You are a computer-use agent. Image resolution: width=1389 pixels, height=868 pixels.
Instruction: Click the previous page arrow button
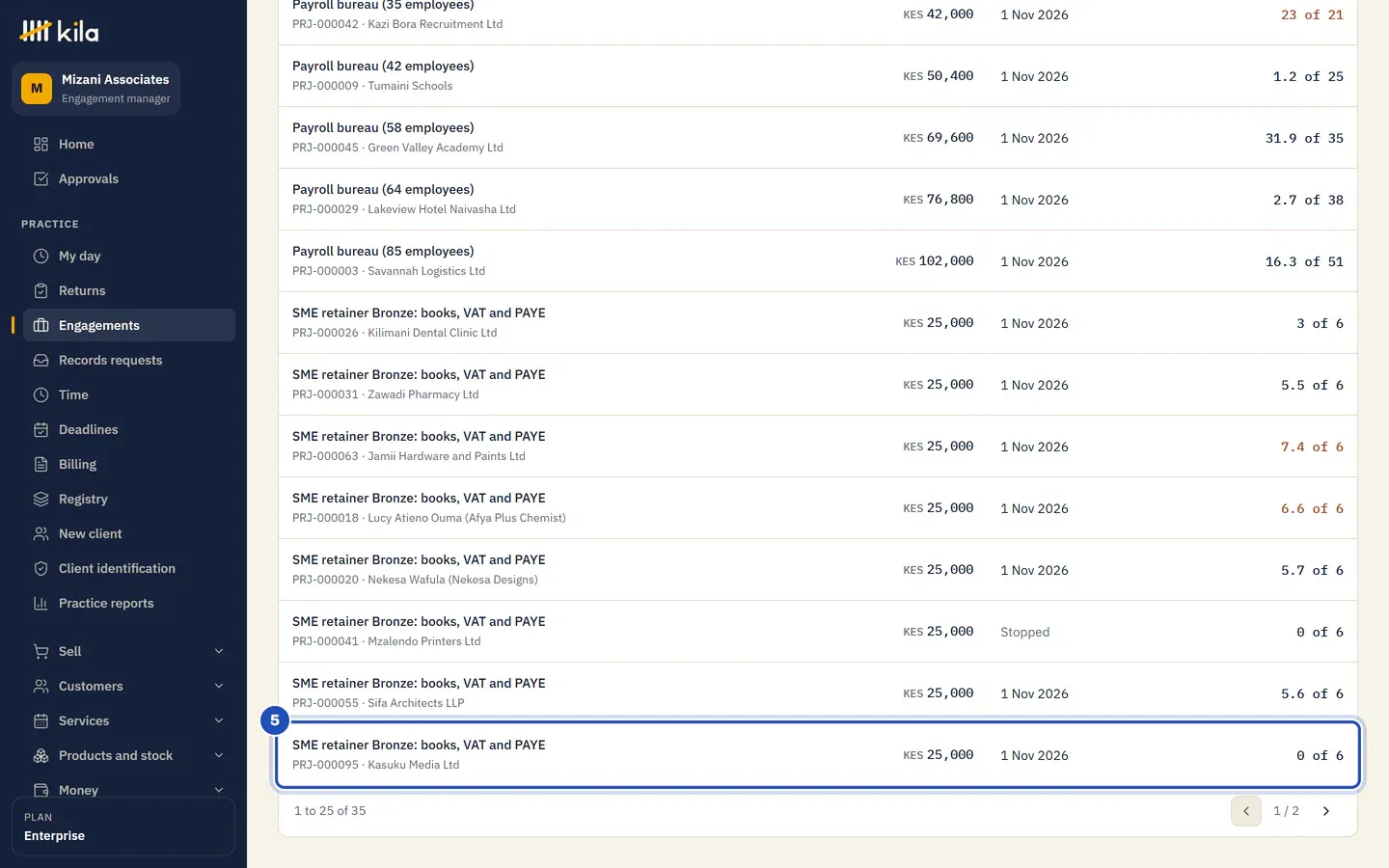tap(1246, 811)
